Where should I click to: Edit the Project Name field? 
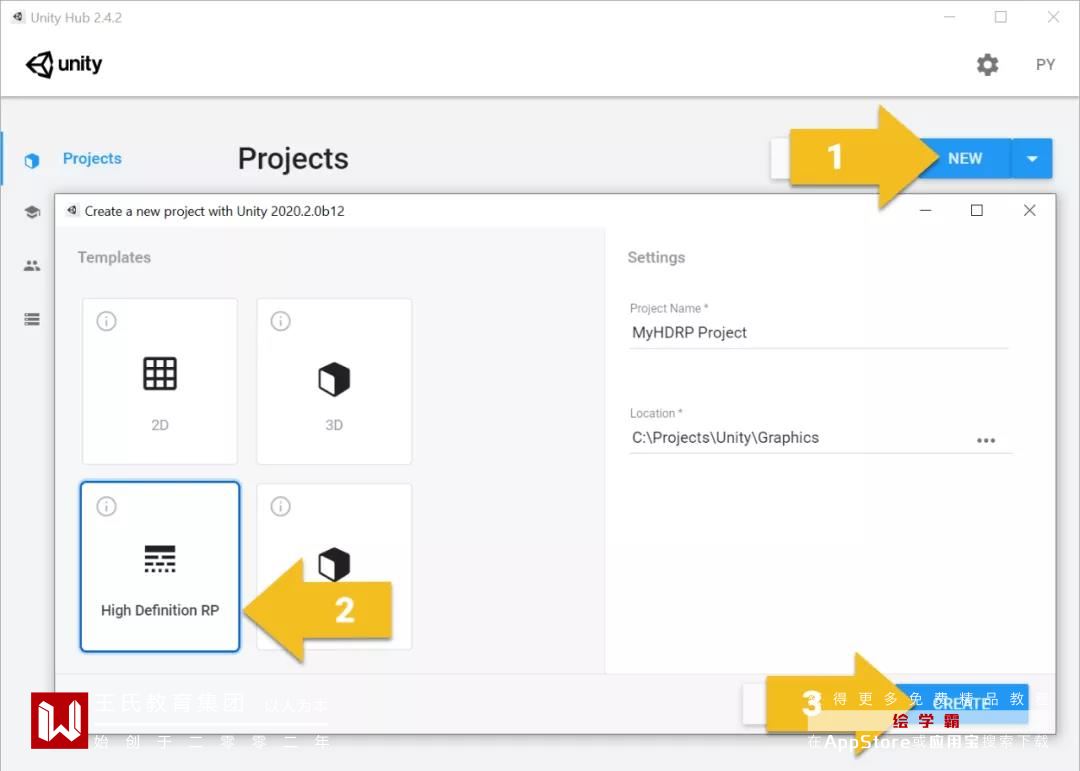(x=818, y=333)
